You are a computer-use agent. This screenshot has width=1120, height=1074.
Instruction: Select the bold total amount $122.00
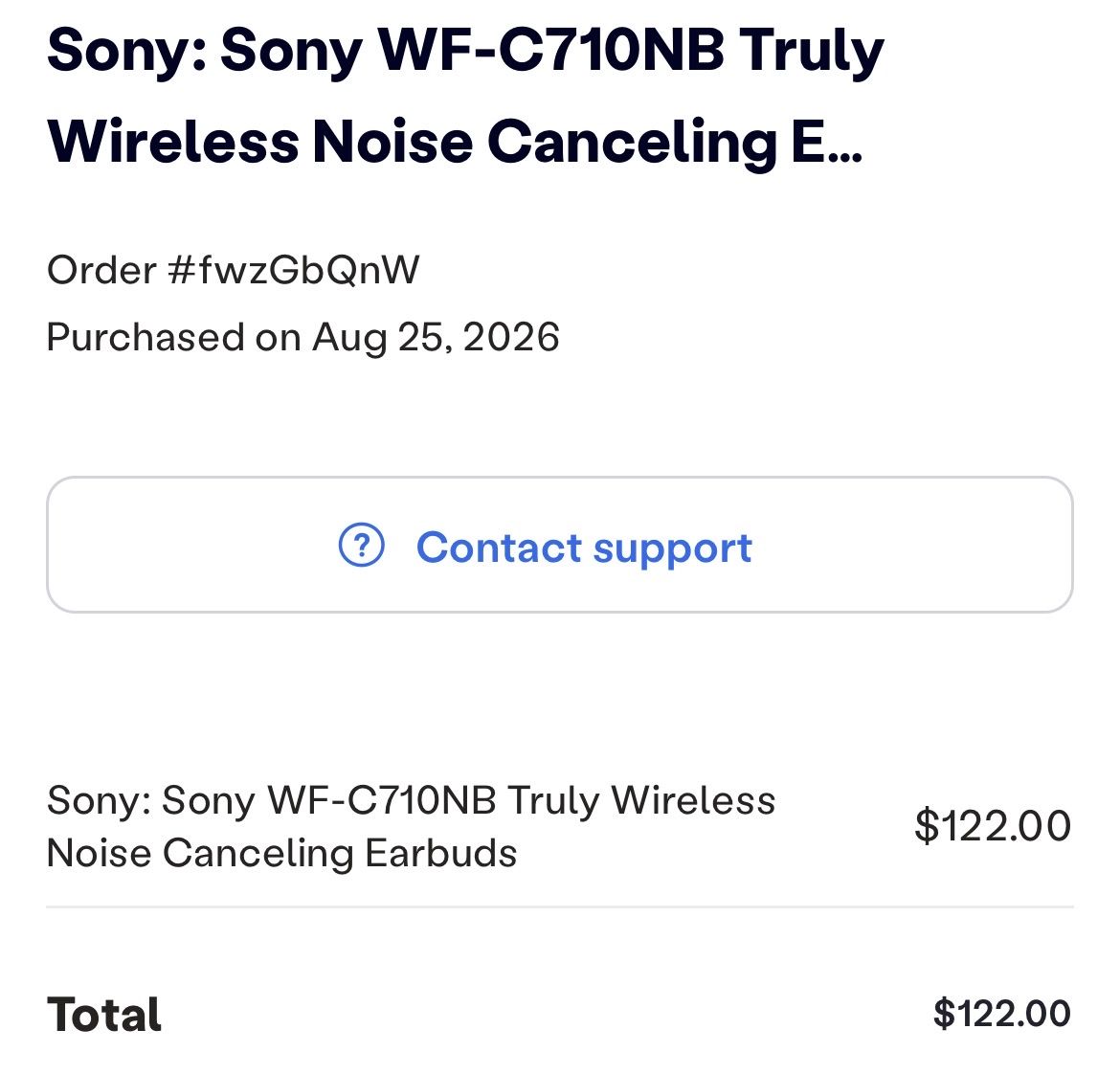coord(1002,1014)
